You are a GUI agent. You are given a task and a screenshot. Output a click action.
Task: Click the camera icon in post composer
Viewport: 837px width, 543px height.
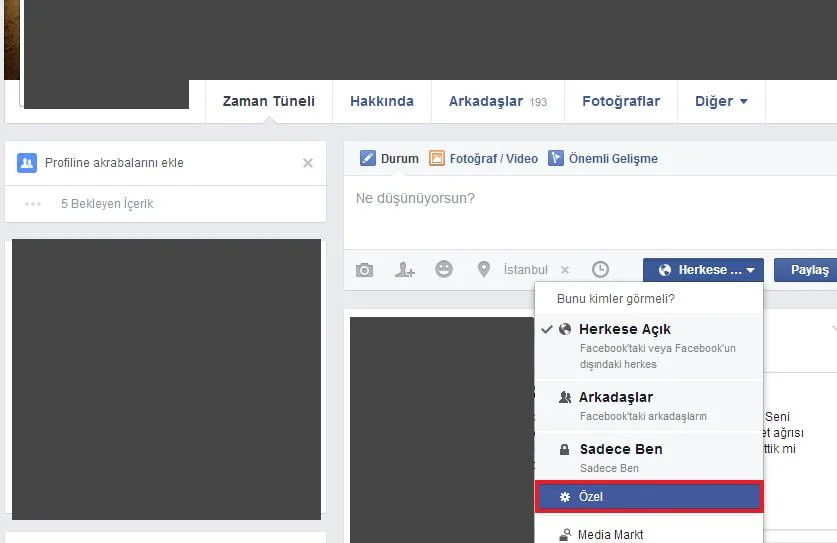(365, 270)
